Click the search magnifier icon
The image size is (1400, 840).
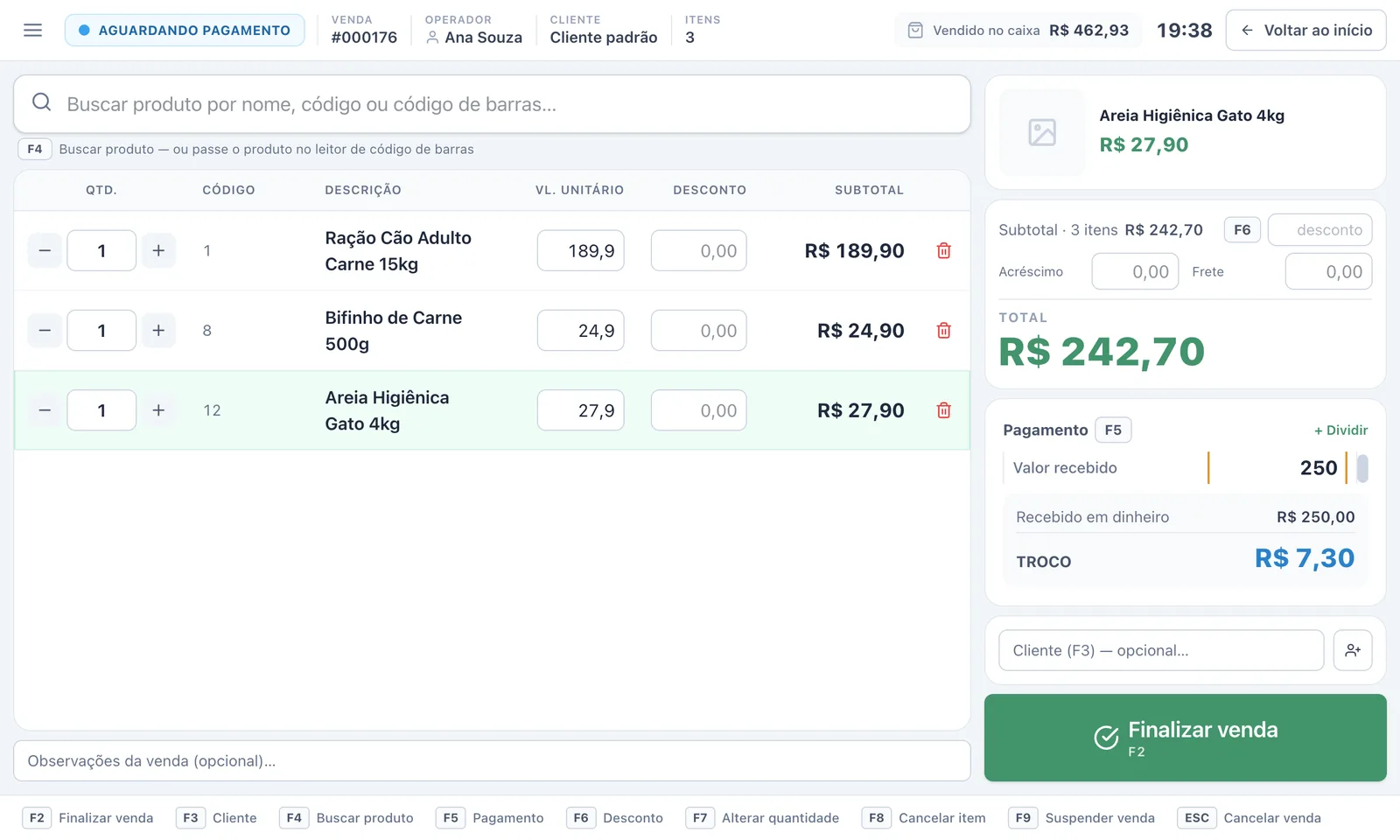pos(41,103)
